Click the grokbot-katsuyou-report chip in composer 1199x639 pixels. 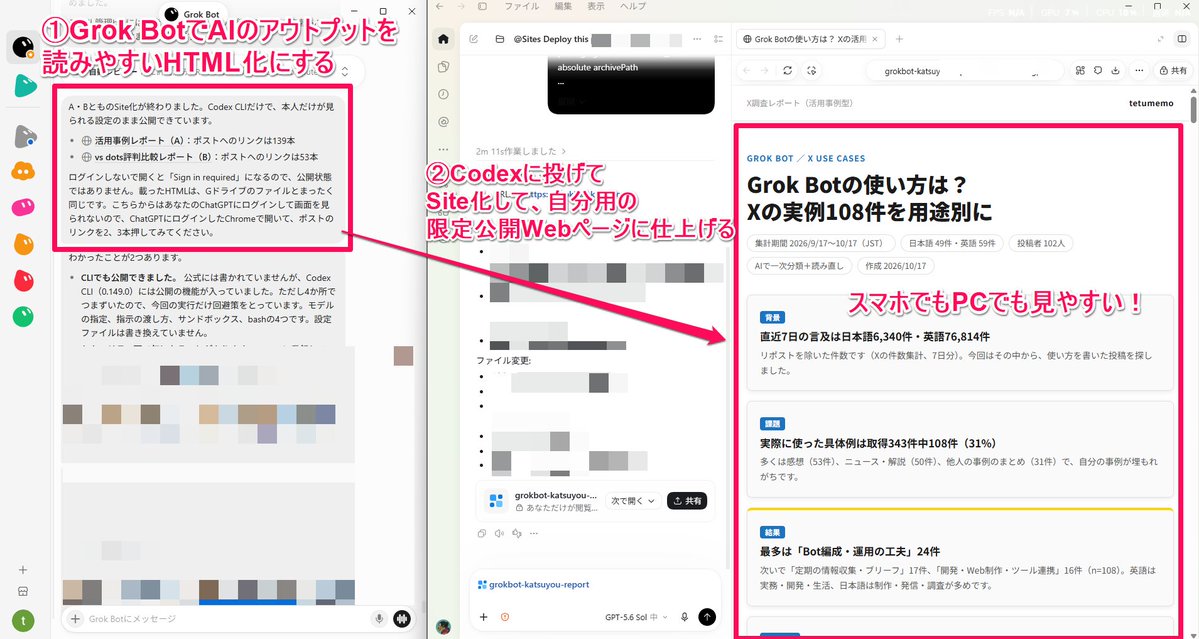[533, 585]
